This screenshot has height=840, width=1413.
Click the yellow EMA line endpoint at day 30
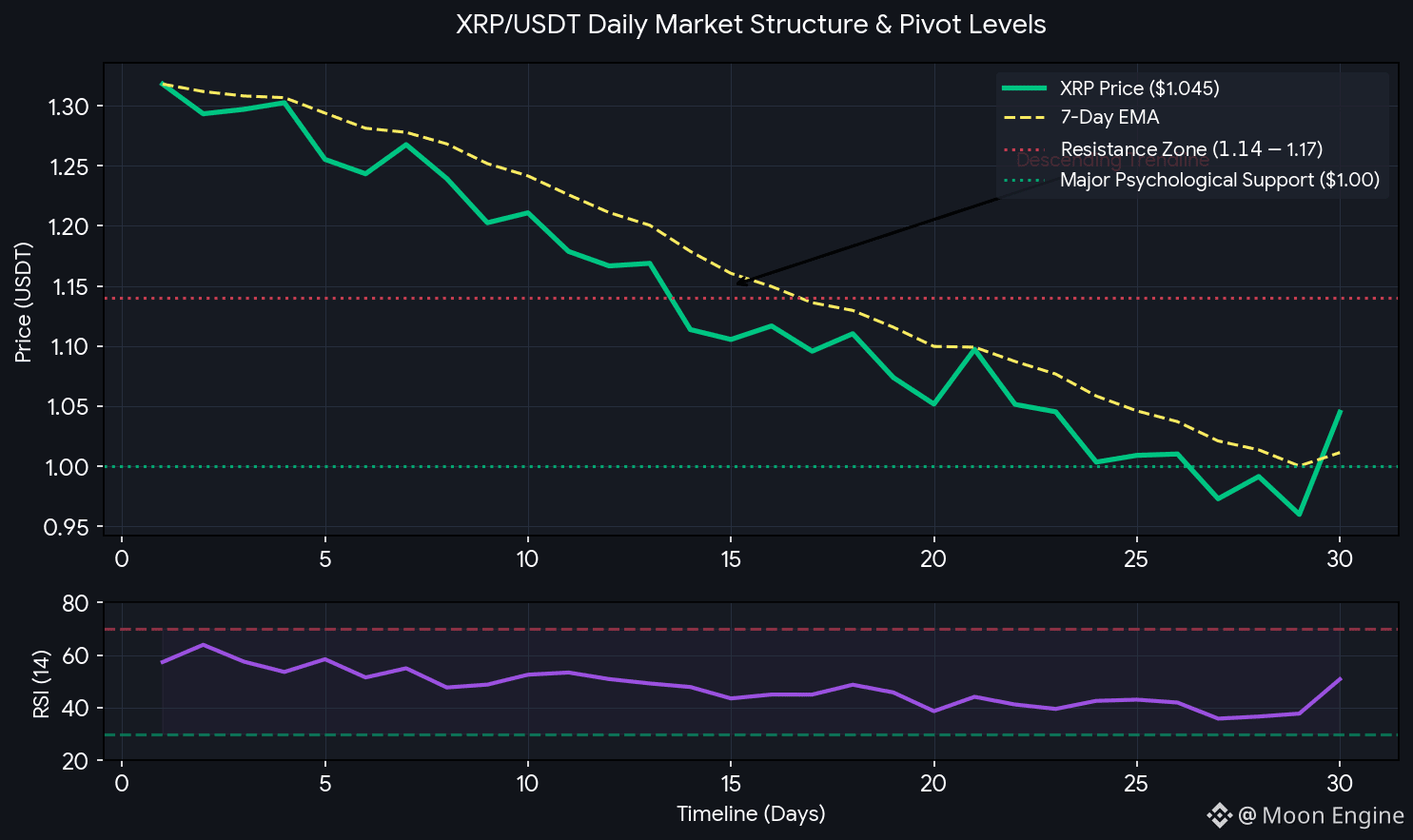pyautogui.click(x=1340, y=452)
